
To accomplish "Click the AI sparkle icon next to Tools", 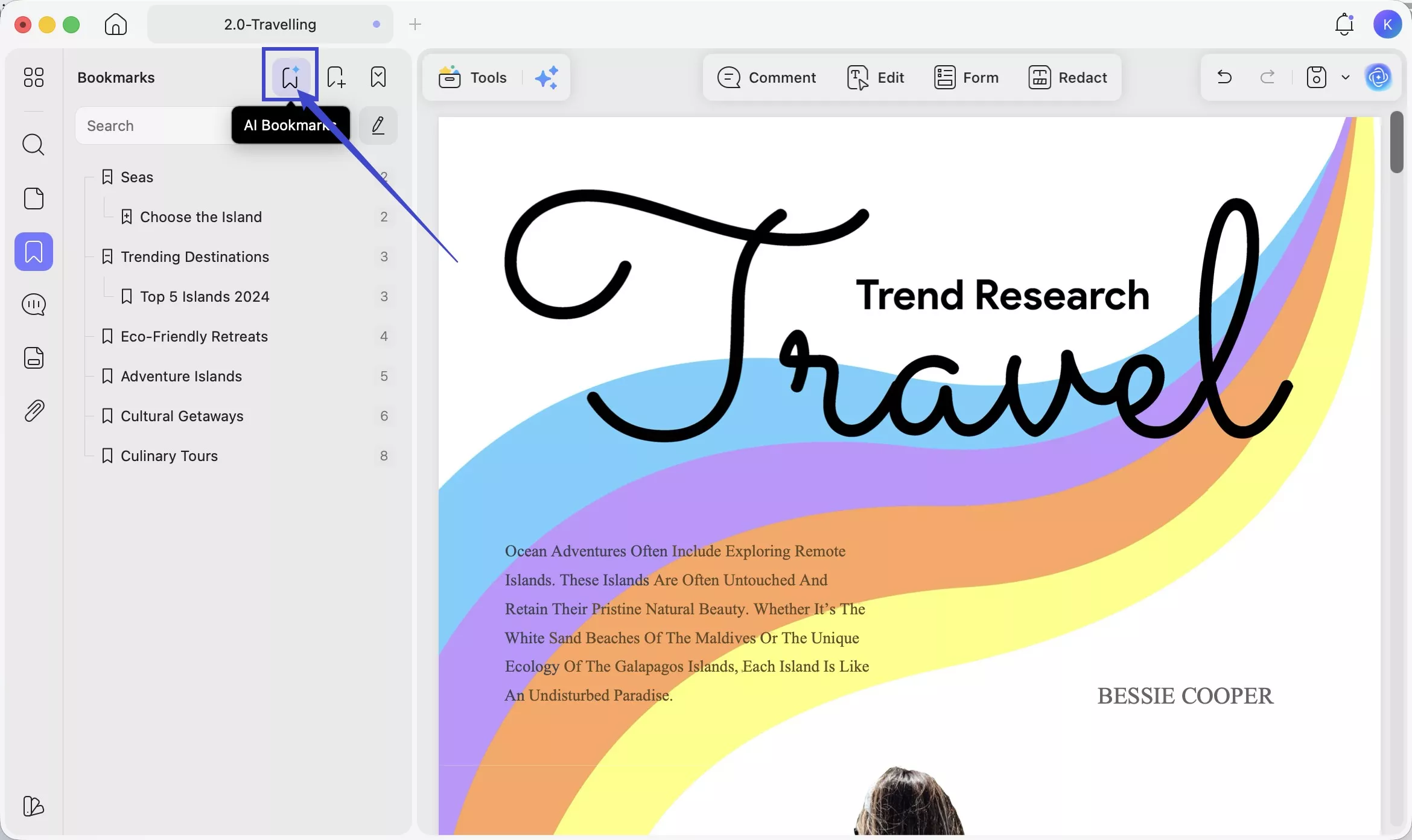I will click(x=547, y=78).
